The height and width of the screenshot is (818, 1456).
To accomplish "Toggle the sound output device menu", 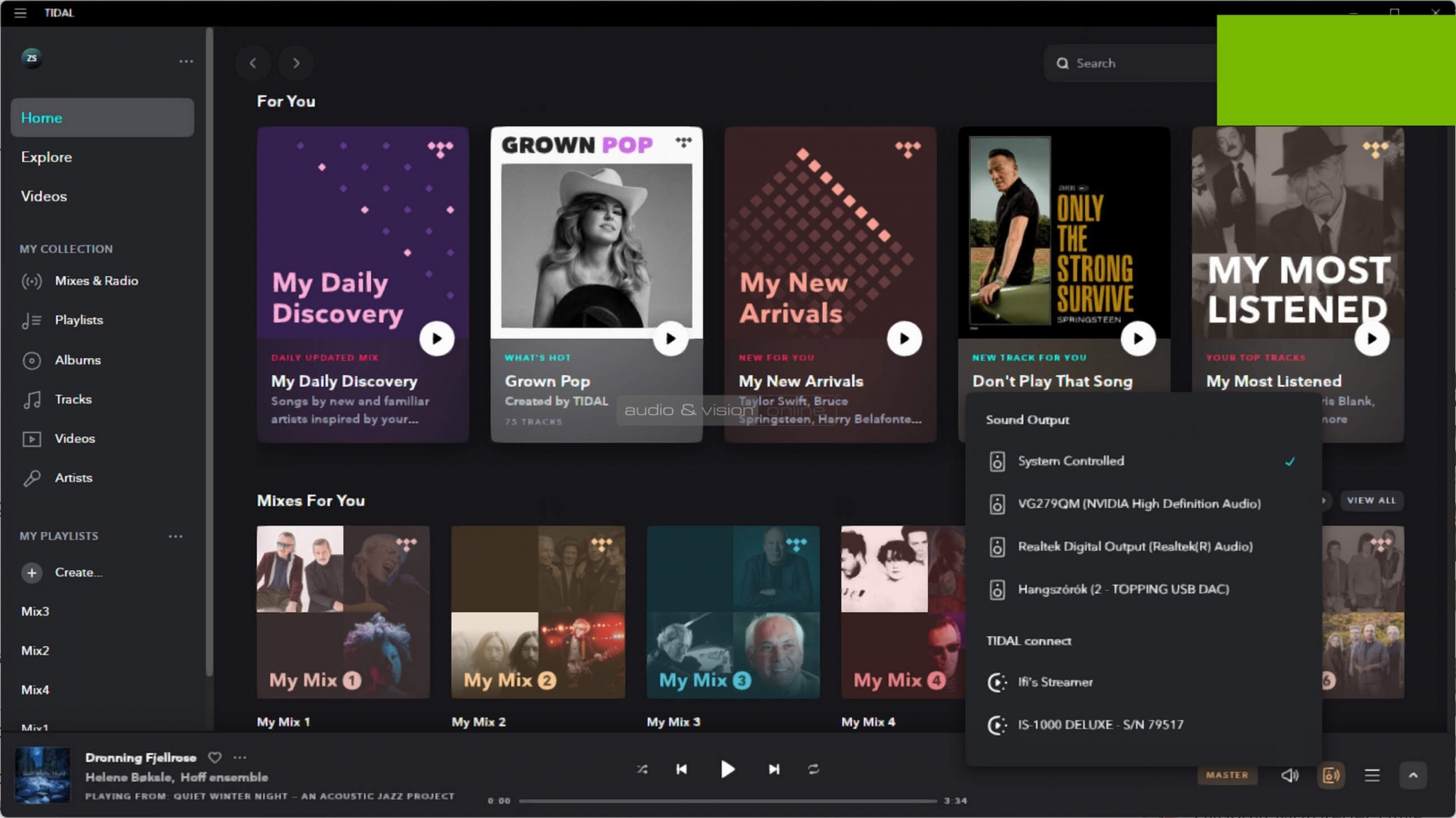I will coord(1332,776).
